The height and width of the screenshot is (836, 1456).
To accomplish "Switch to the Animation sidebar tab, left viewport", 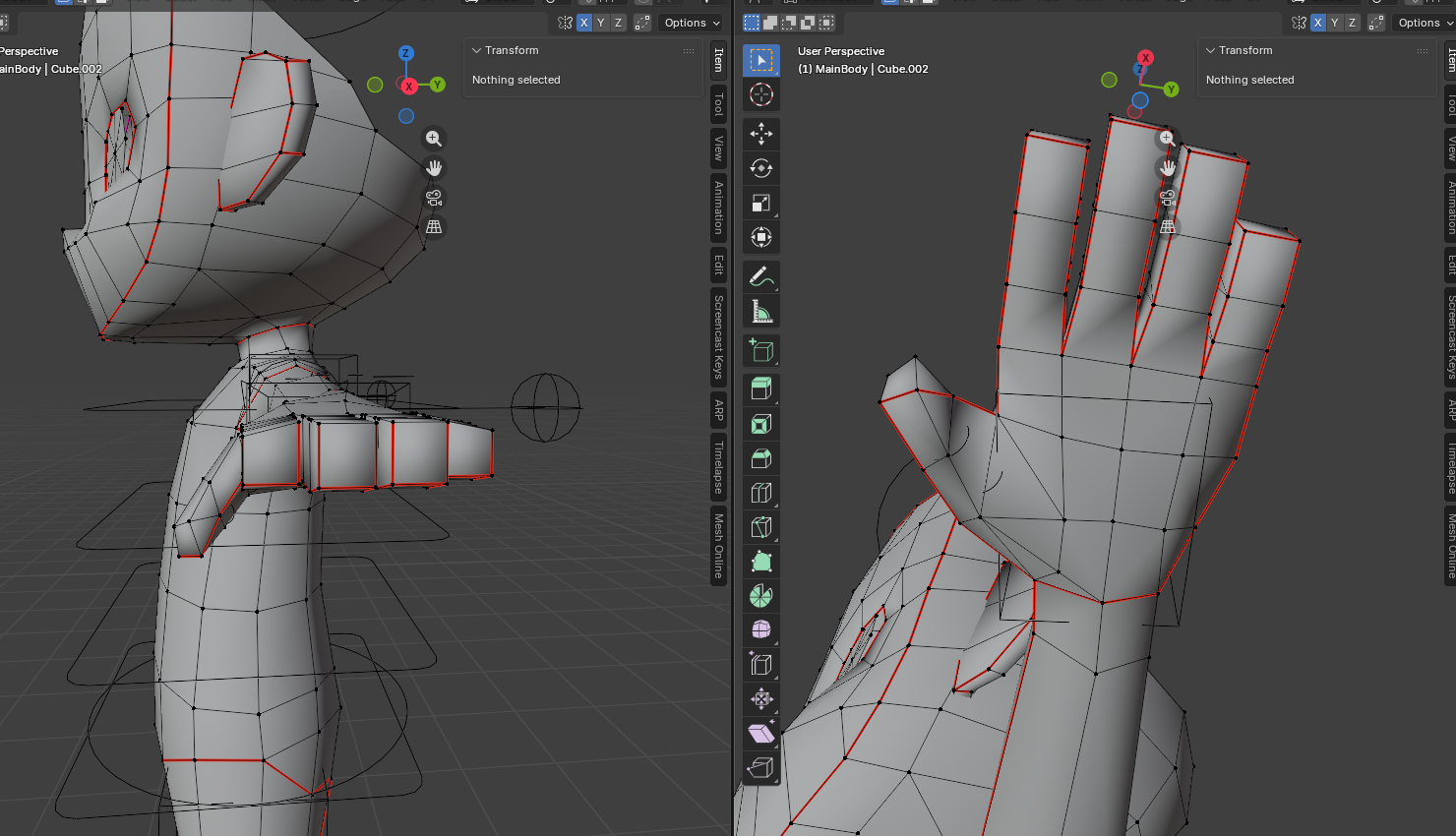I will (x=718, y=208).
